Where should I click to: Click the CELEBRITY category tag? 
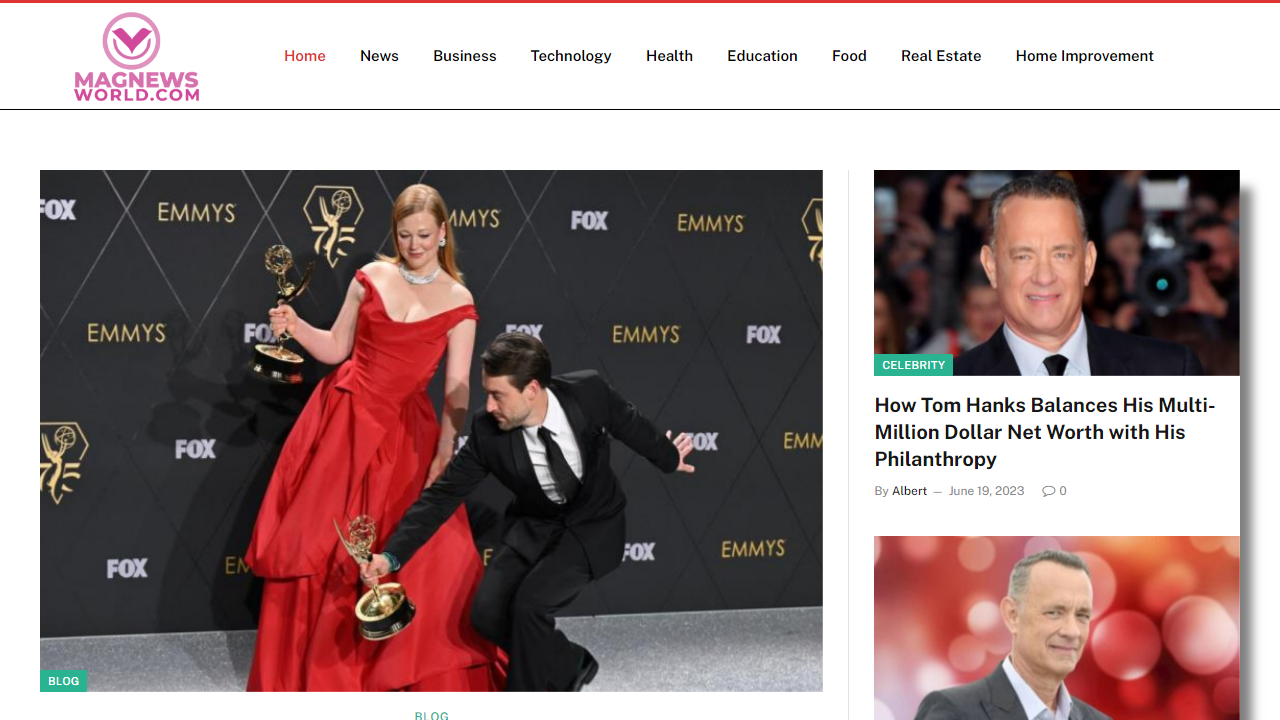coord(913,365)
